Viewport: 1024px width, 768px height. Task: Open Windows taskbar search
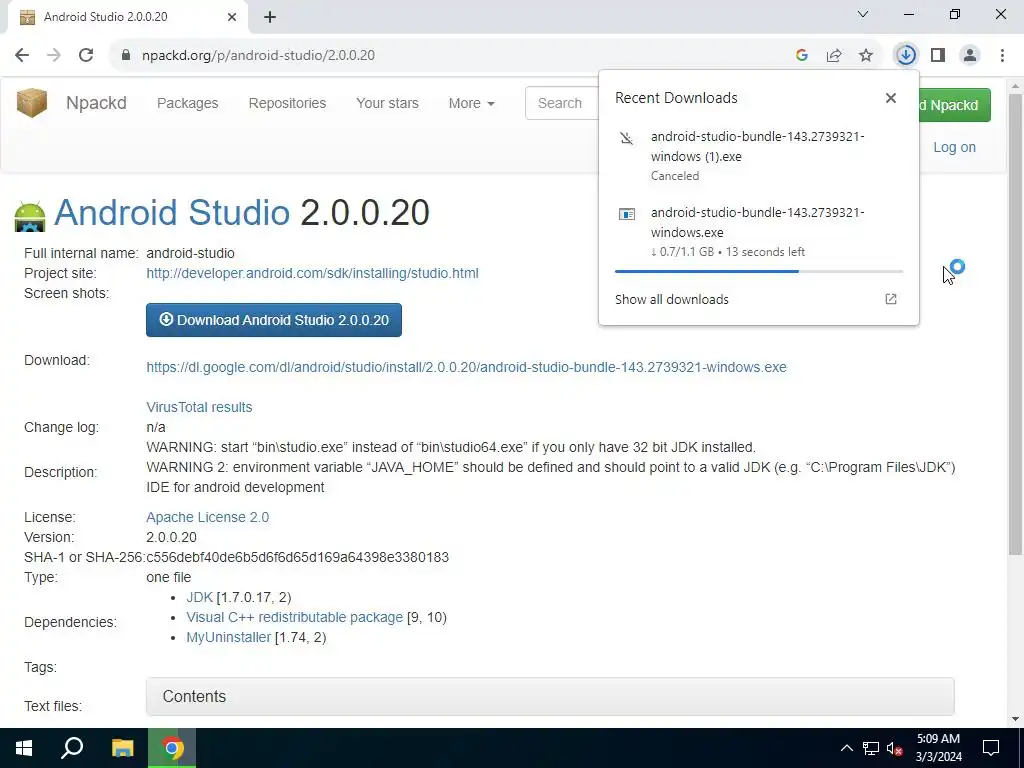pyautogui.click(x=72, y=748)
